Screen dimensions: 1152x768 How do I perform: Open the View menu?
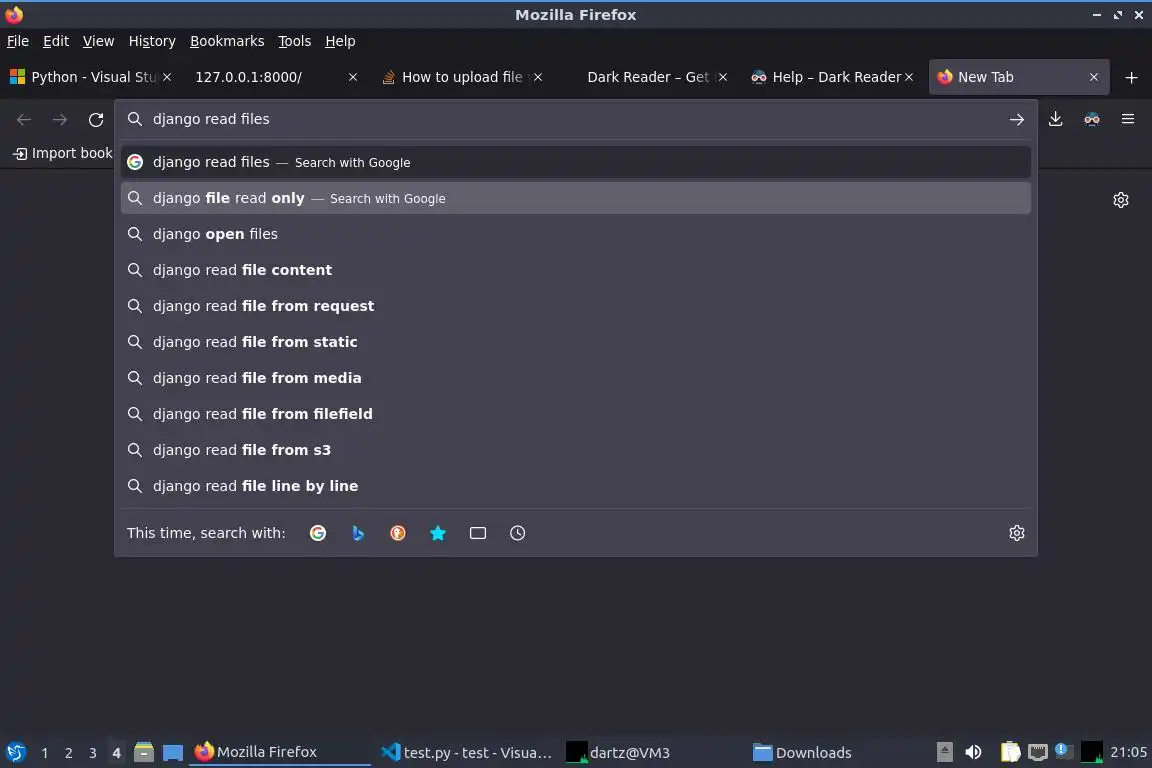click(x=98, y=41)
